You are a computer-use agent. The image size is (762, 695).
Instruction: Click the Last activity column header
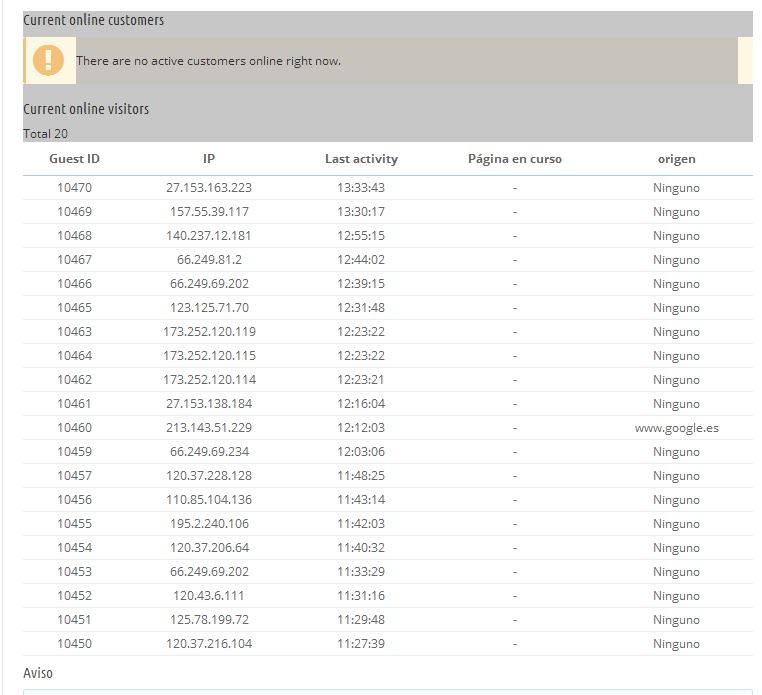[x=361, y=158]
